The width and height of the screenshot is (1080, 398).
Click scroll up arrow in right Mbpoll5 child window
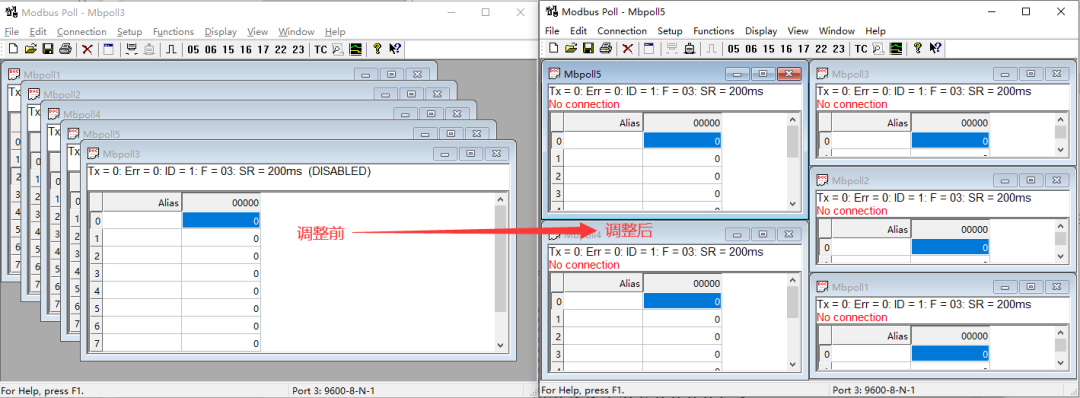coord(793,121)
